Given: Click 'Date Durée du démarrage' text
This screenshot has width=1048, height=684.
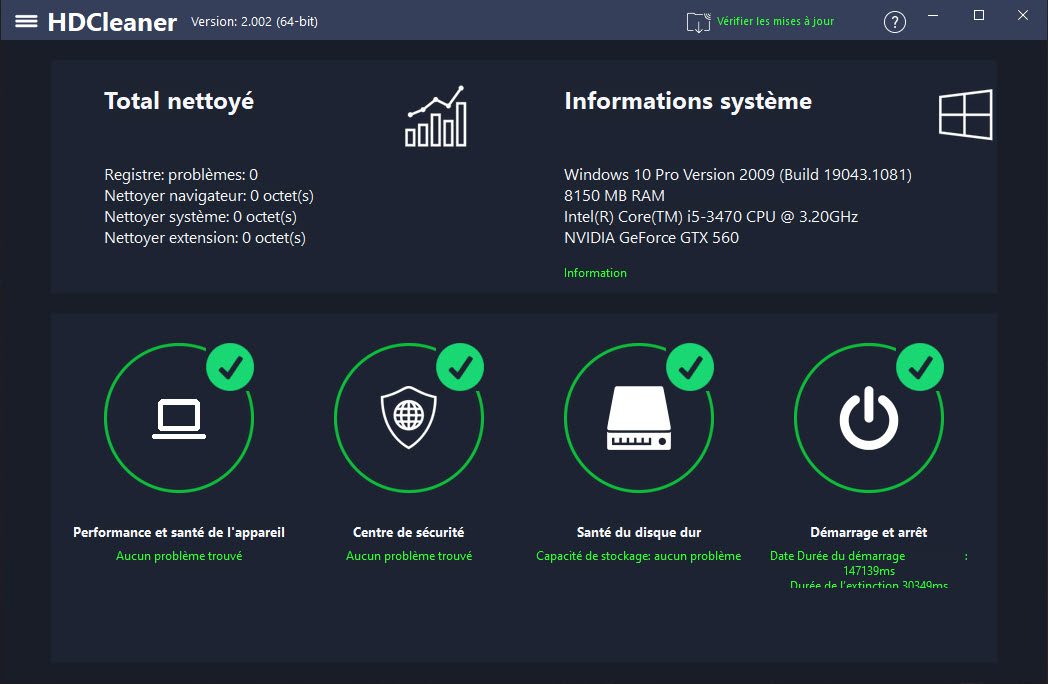Looking at the screenshot, I should (837, 556).
